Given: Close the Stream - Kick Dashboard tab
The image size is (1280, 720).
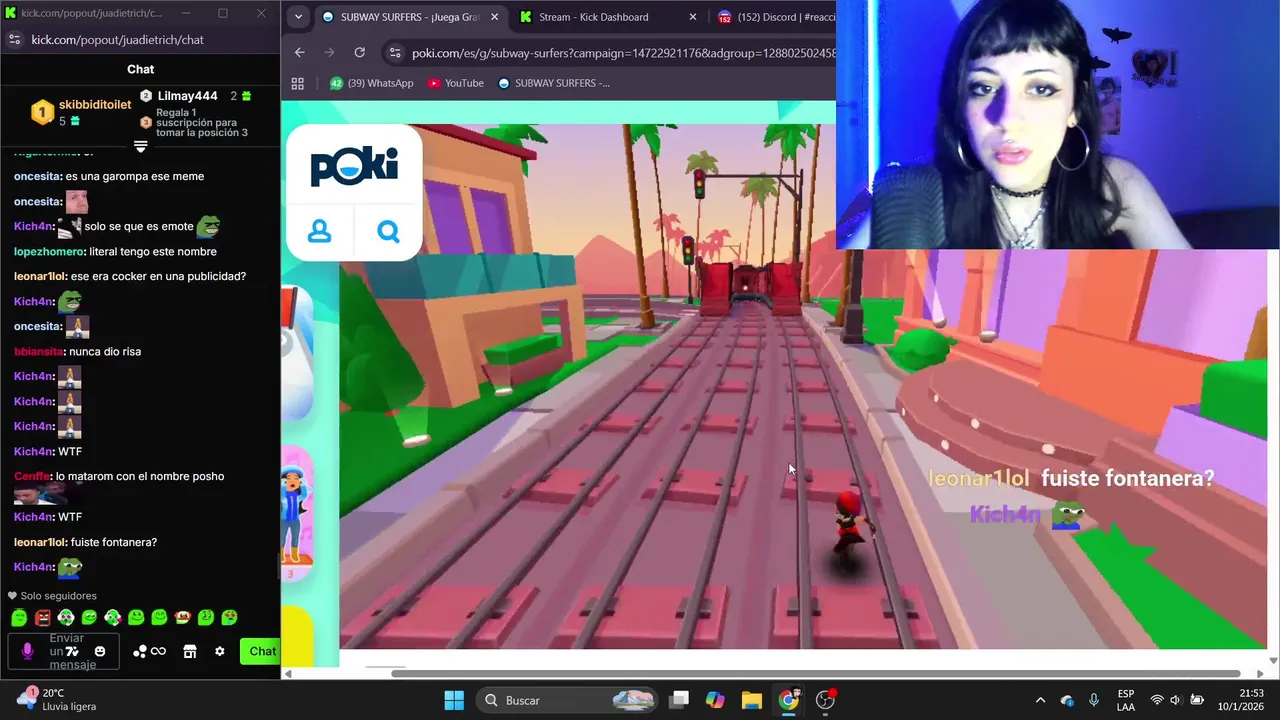Looking at the screenshot, I should point(693,17).
